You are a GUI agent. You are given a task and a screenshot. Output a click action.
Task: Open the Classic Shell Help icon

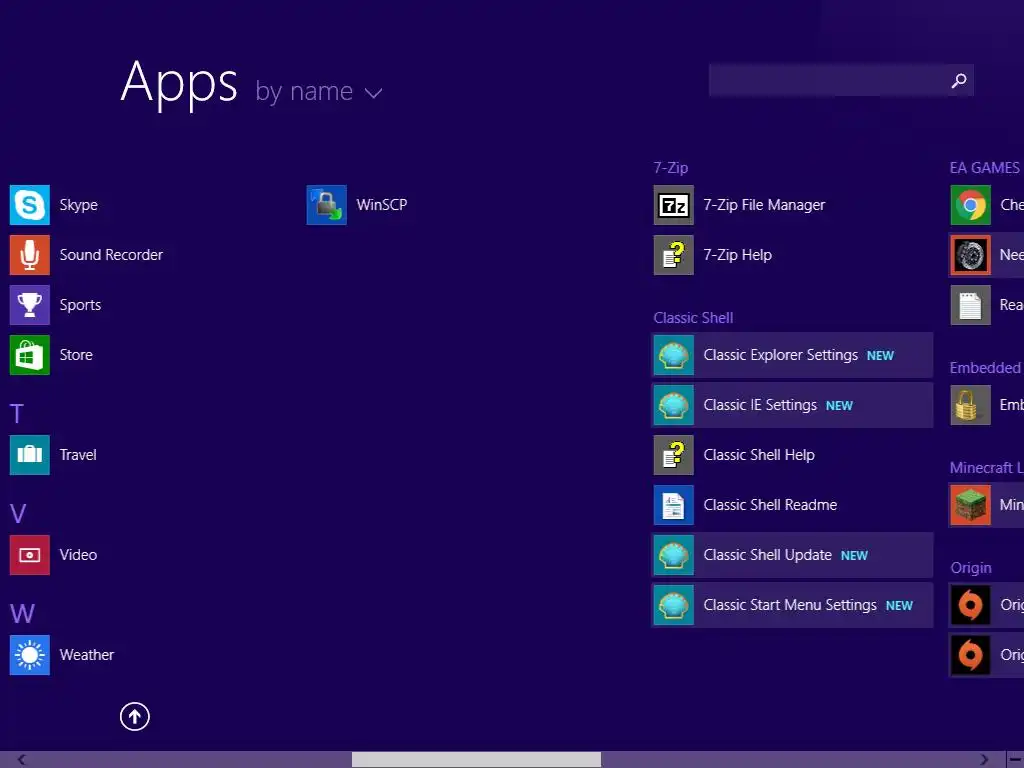click(x=673, y=455)
